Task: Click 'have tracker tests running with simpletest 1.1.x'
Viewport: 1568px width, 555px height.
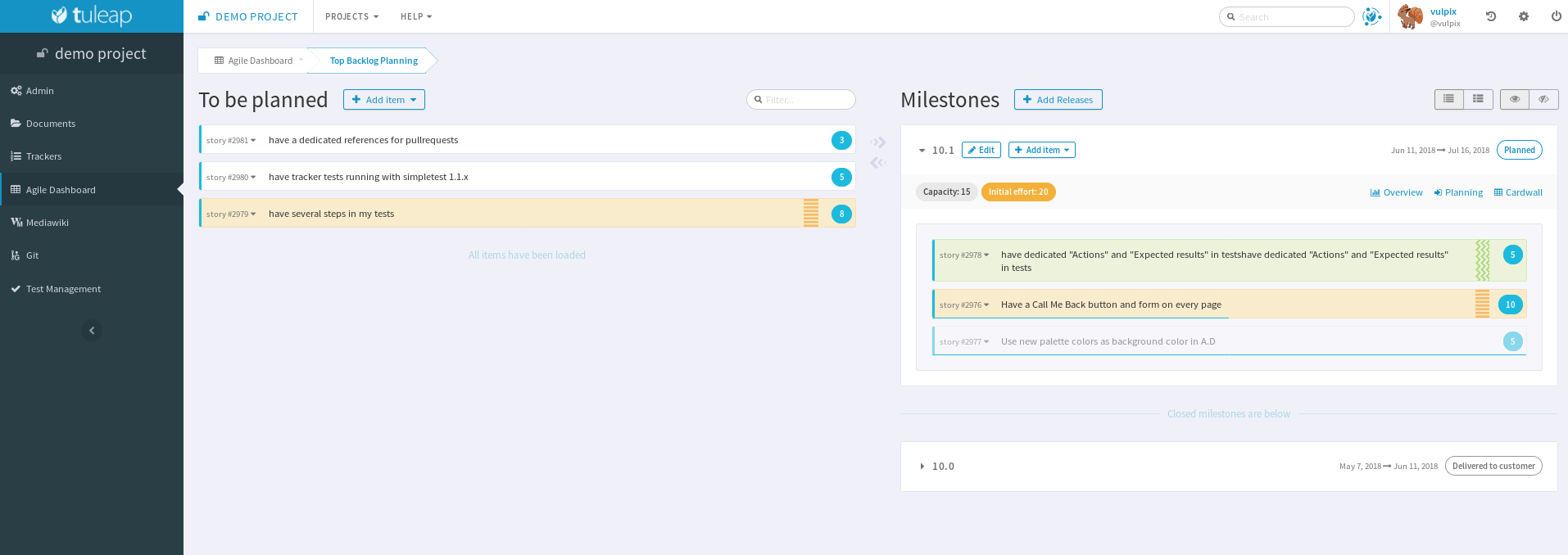Action: 369,177
